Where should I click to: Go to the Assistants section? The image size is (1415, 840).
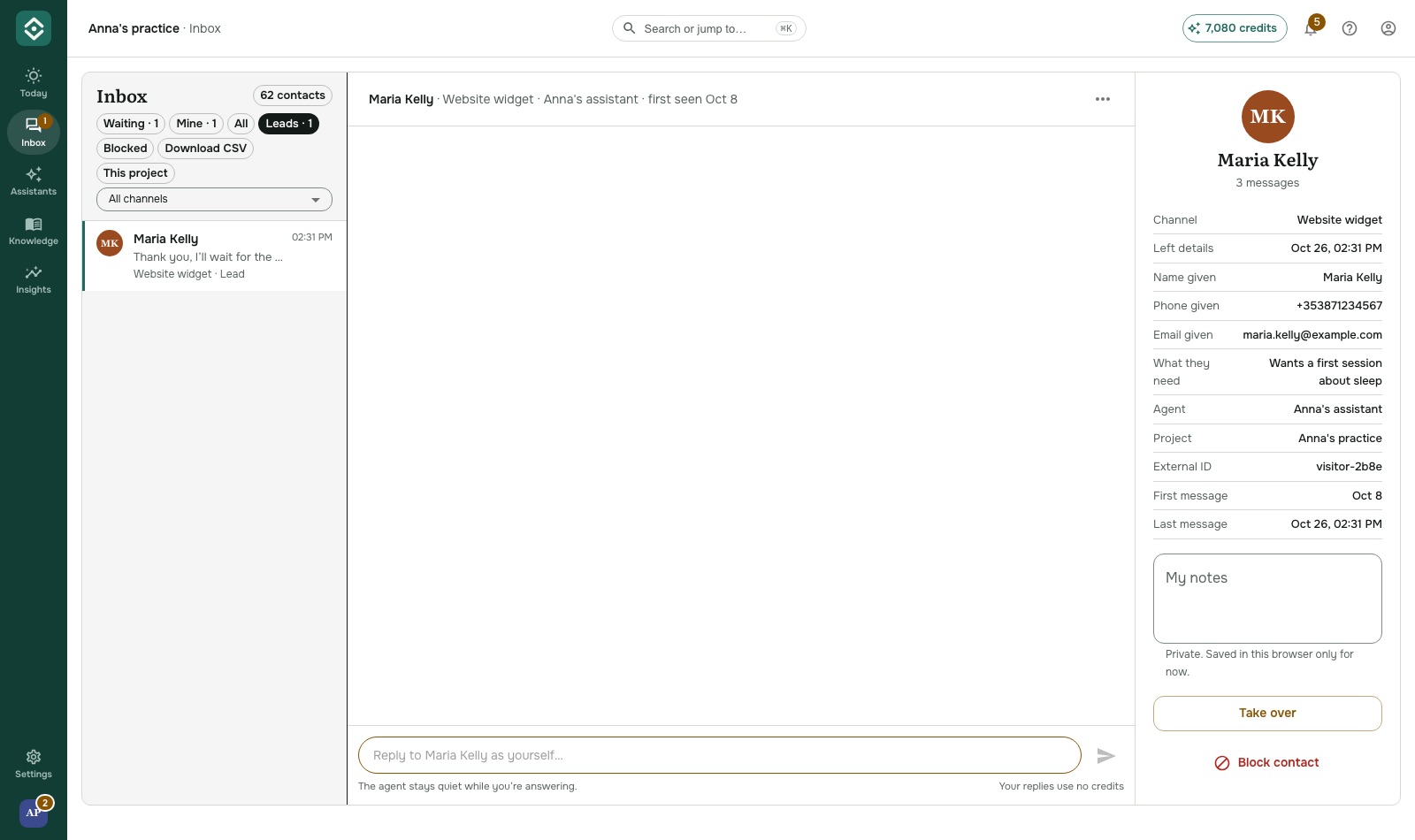coord(34,181)
